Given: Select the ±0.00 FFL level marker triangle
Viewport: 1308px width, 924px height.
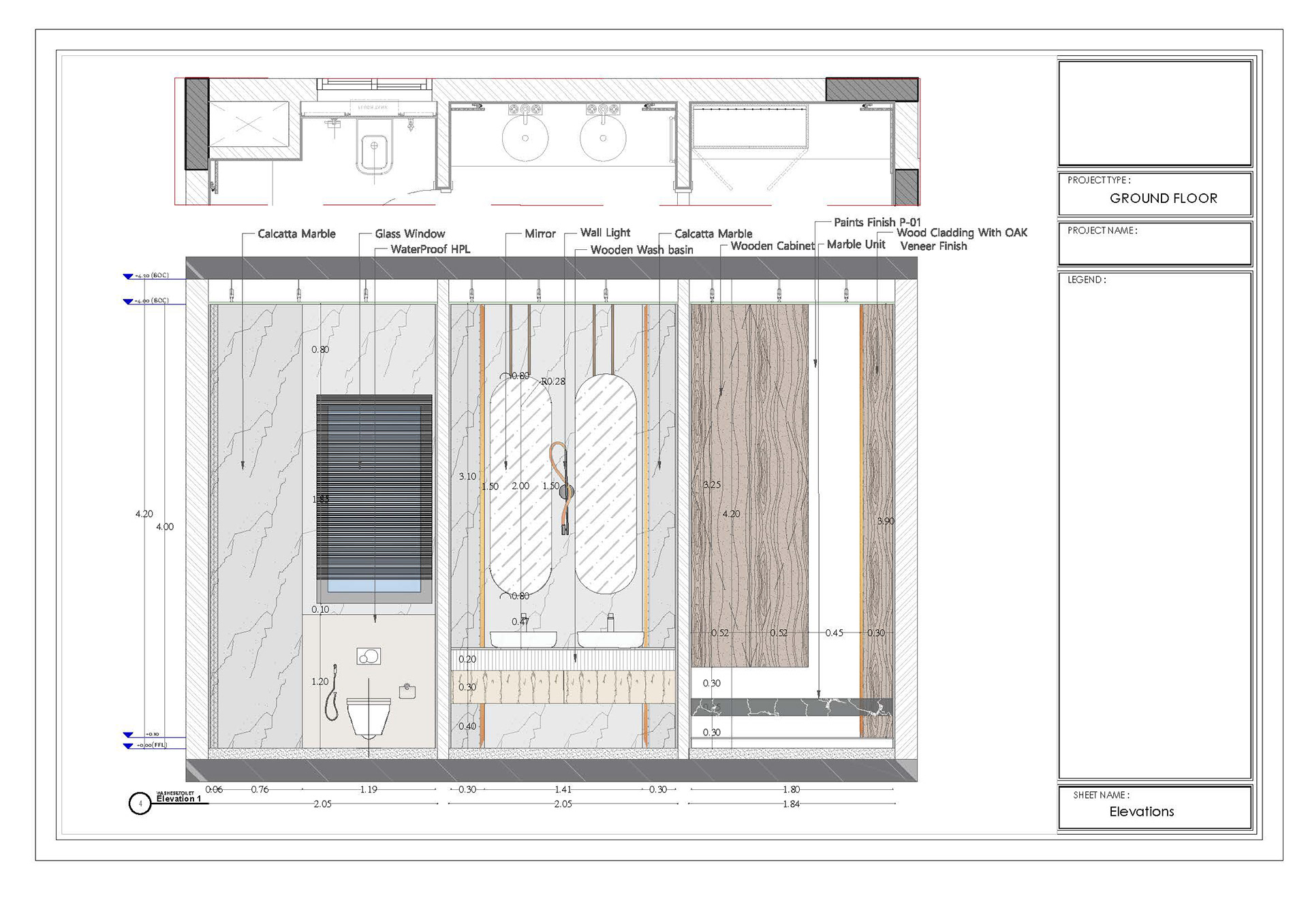Looking at the screenshot, I should (x=128, y=746).
